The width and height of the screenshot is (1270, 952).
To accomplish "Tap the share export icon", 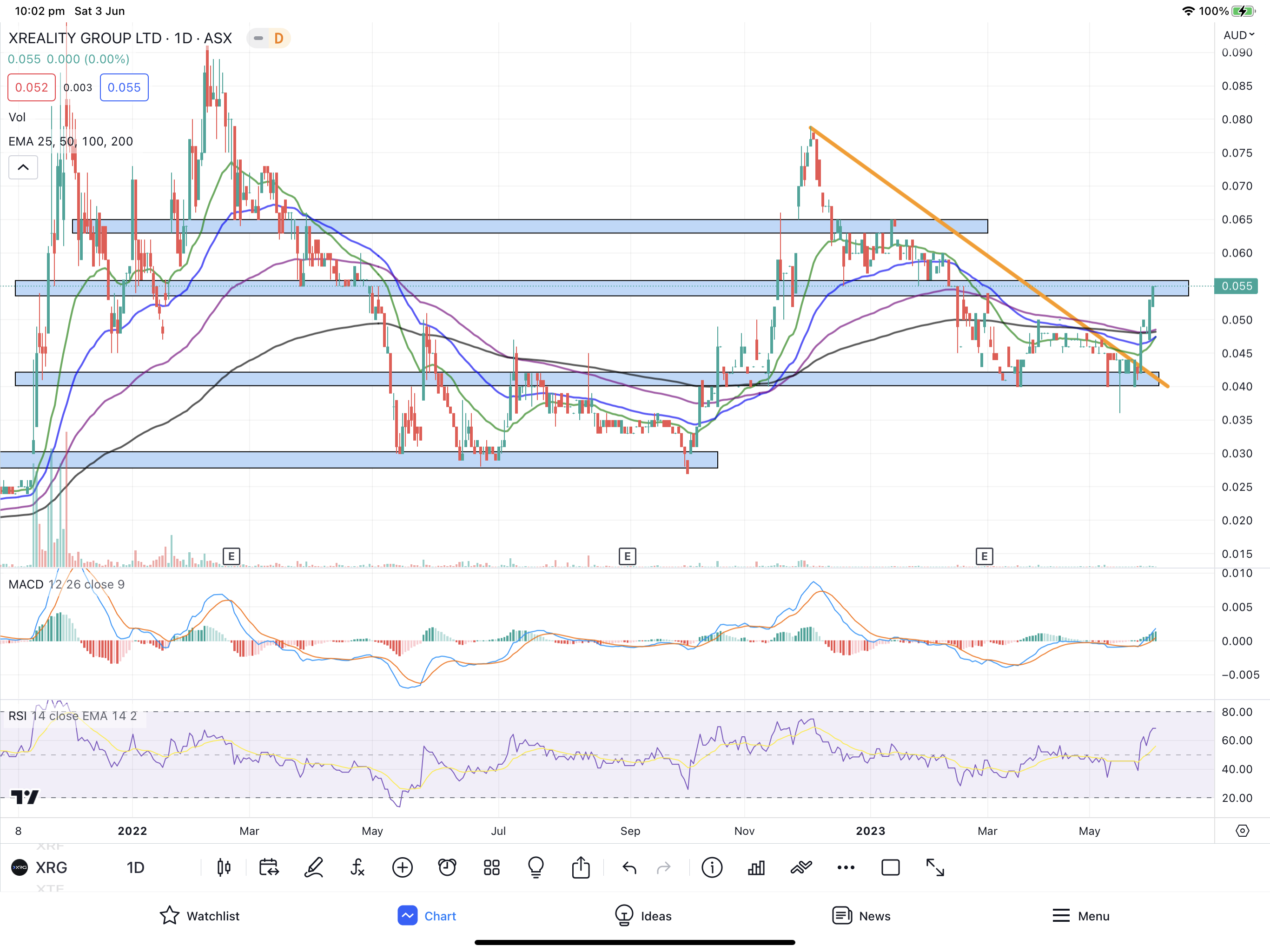I will 581,867.
